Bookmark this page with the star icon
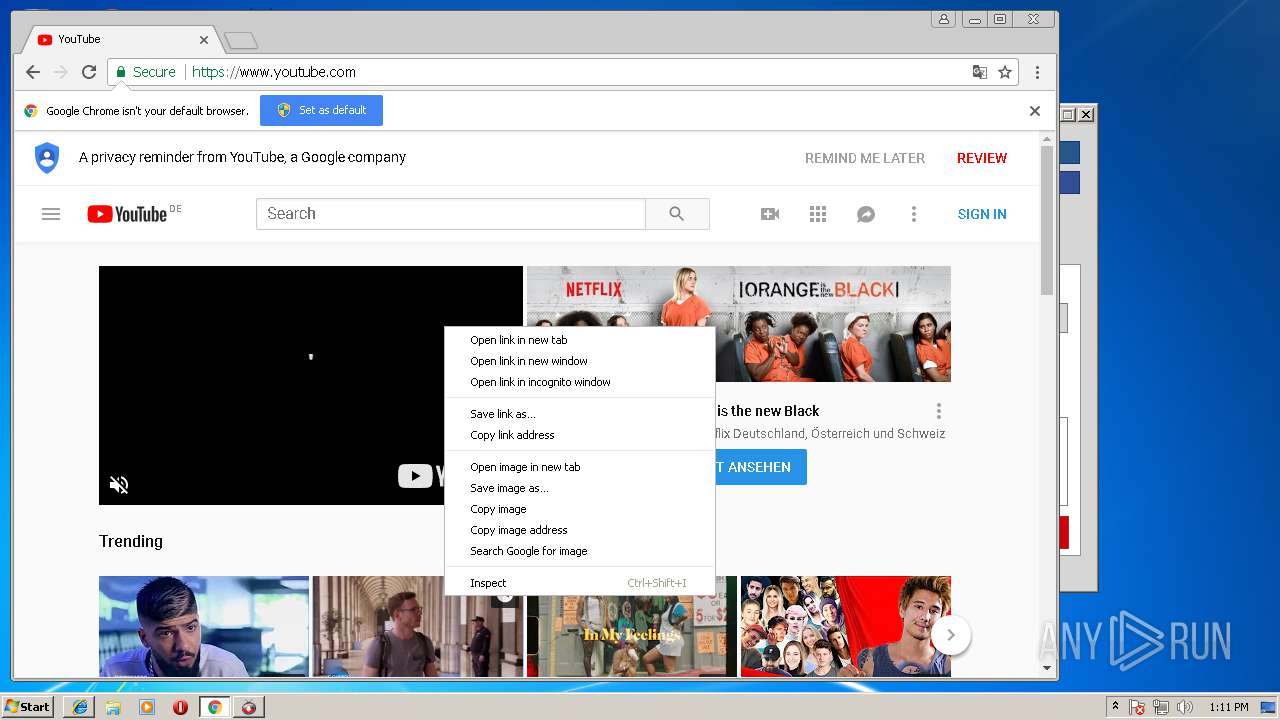 click(1005, 72)
